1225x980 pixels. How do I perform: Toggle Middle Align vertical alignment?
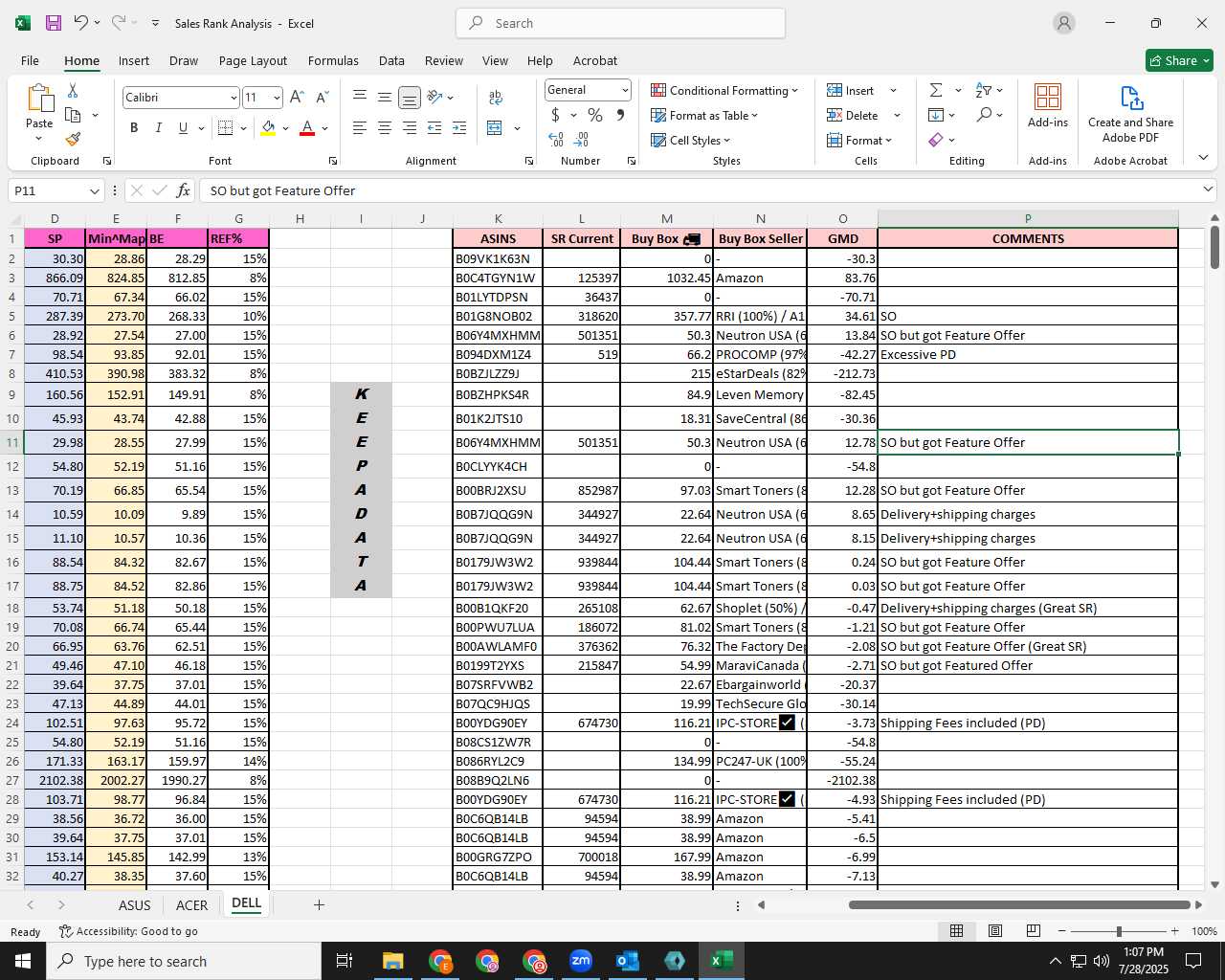click(384, 97)
